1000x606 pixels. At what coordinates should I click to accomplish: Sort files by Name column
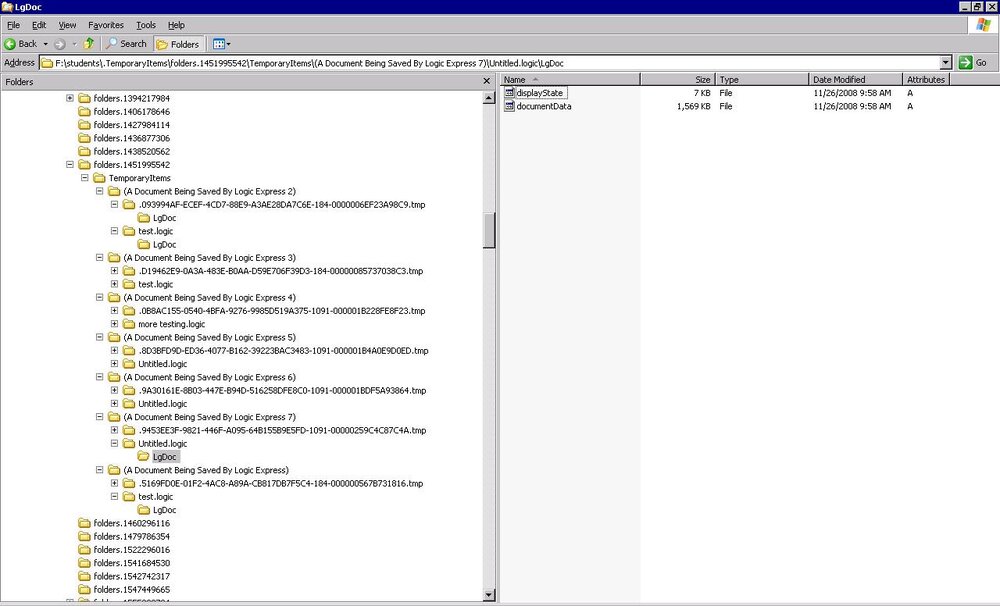click(570, 79)
